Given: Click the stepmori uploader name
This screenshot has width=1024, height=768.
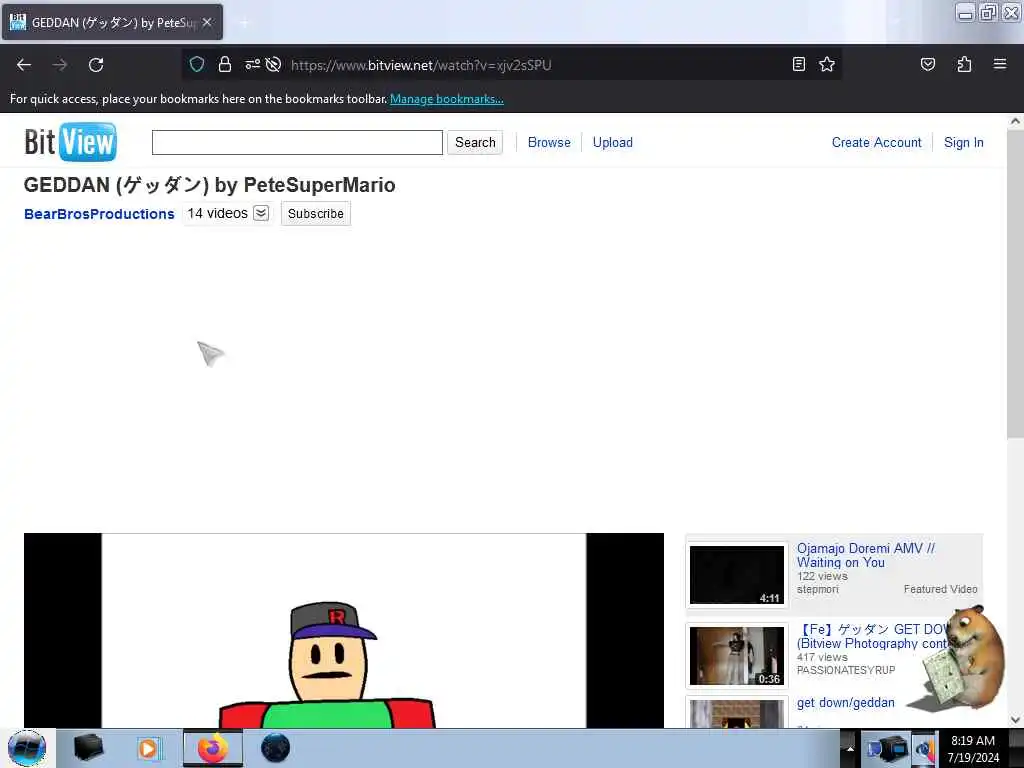Looking at the screenshot, I should [x=817, y=589].
